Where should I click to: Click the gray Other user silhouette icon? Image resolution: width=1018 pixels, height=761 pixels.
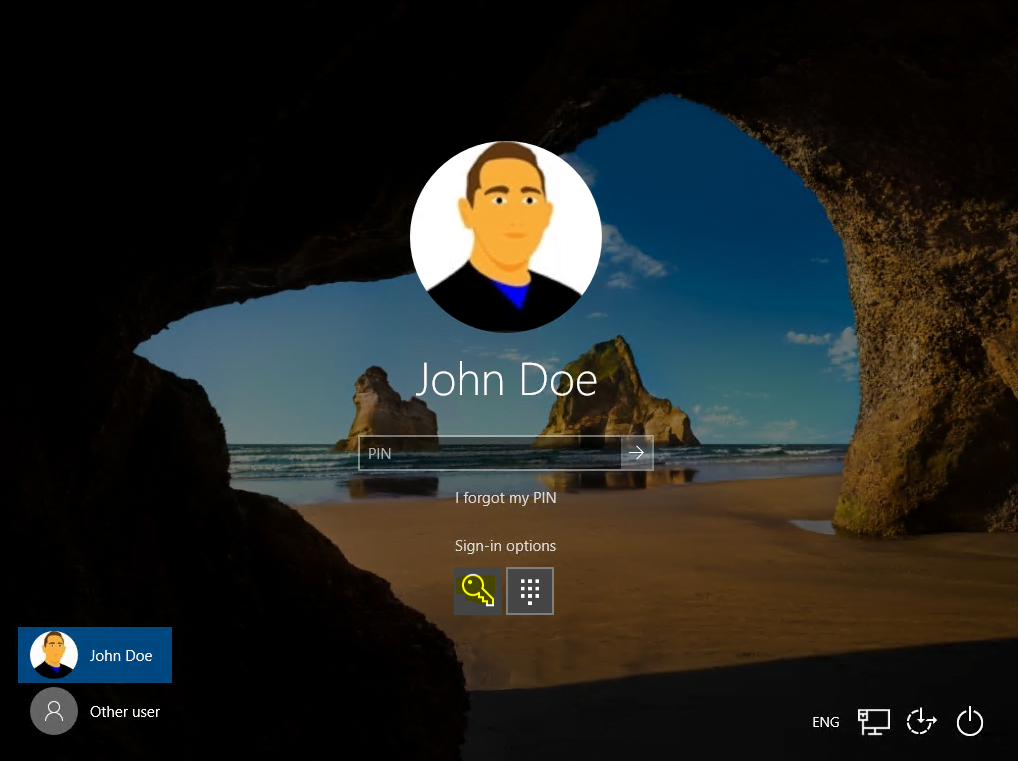pyautogui.click(x=54, y=711)
